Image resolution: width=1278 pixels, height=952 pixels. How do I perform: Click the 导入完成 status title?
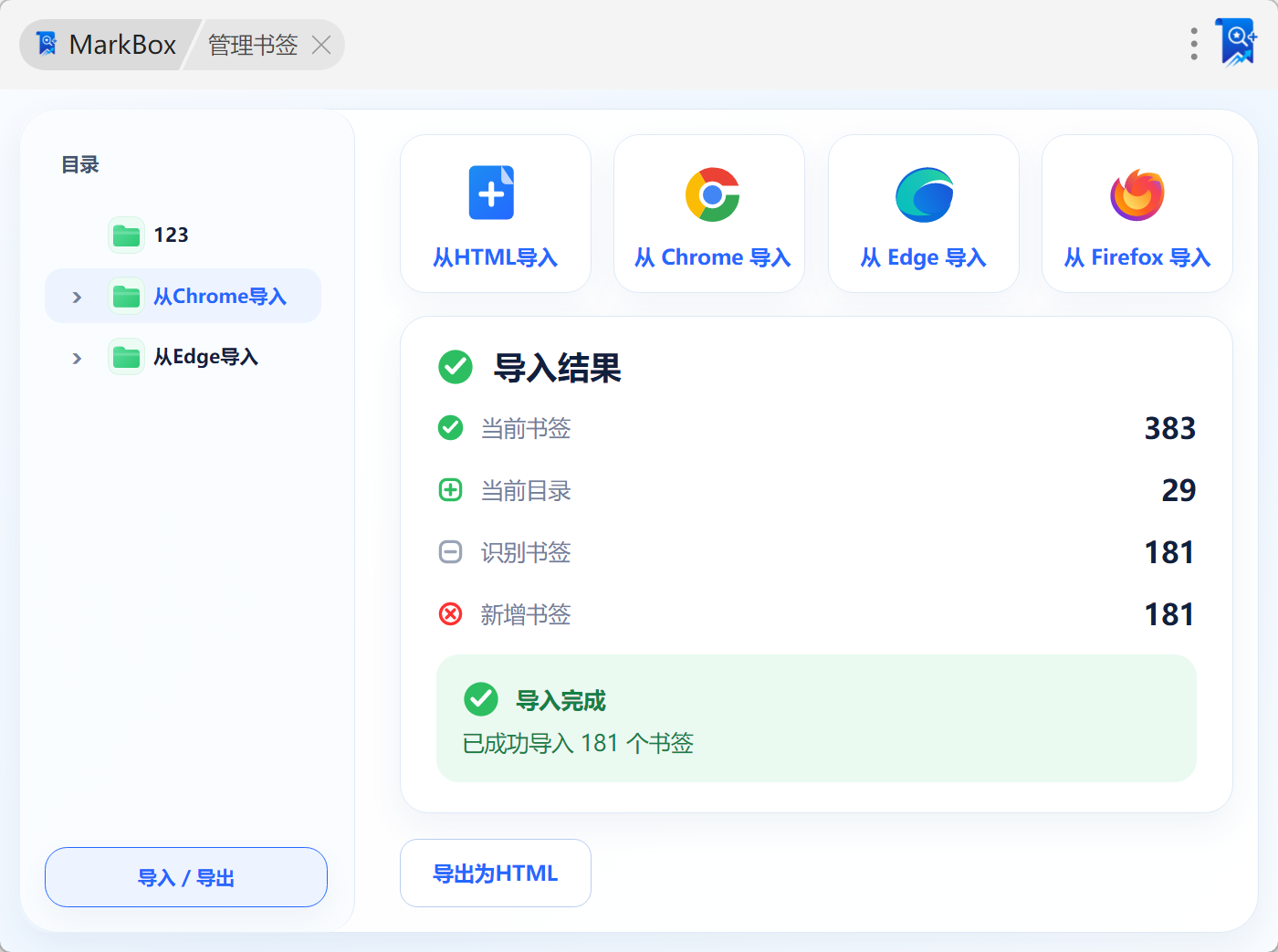point(561,701)
